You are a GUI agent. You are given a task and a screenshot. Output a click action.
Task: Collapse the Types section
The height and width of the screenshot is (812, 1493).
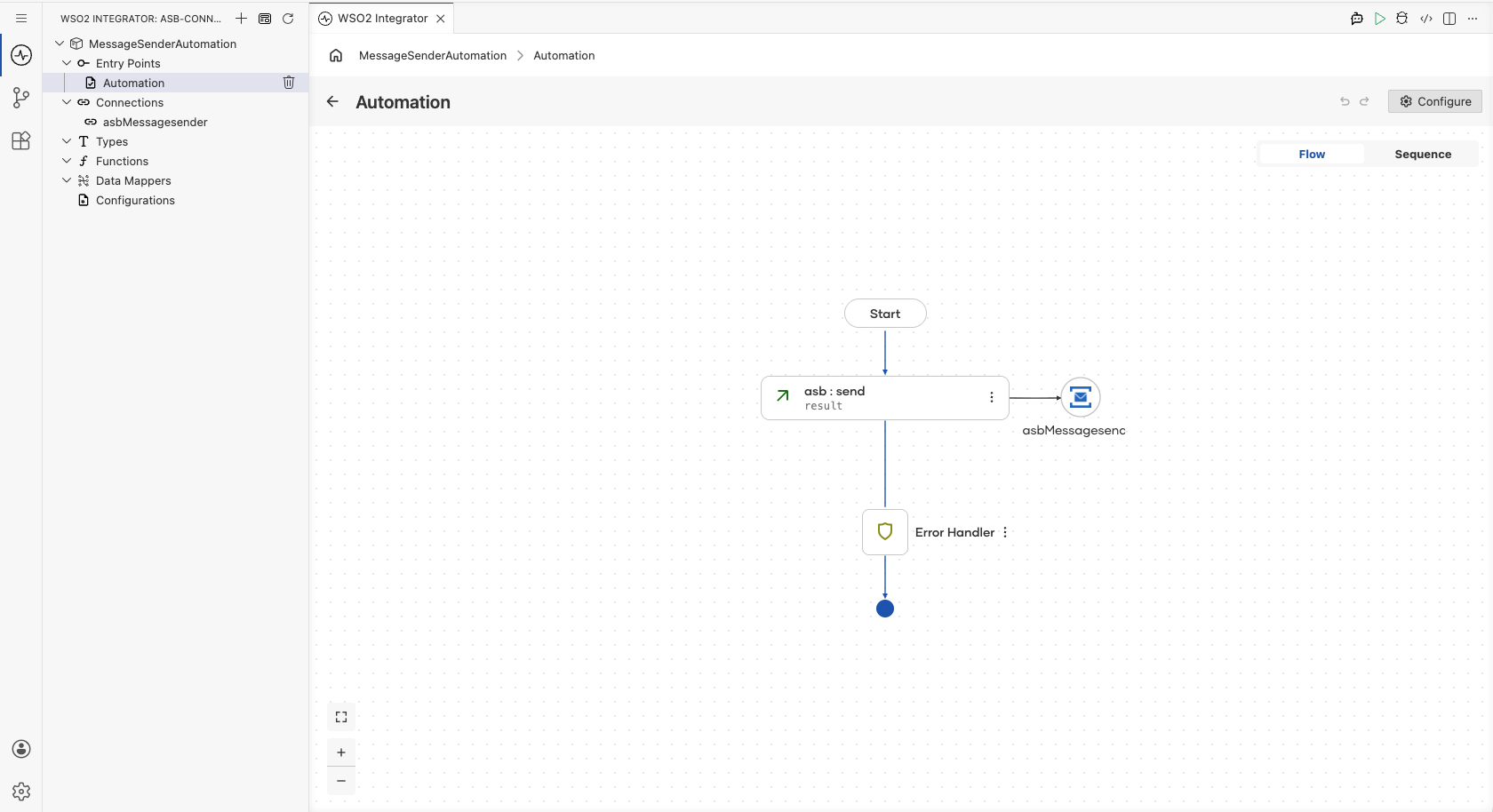(x=67, y=141)
